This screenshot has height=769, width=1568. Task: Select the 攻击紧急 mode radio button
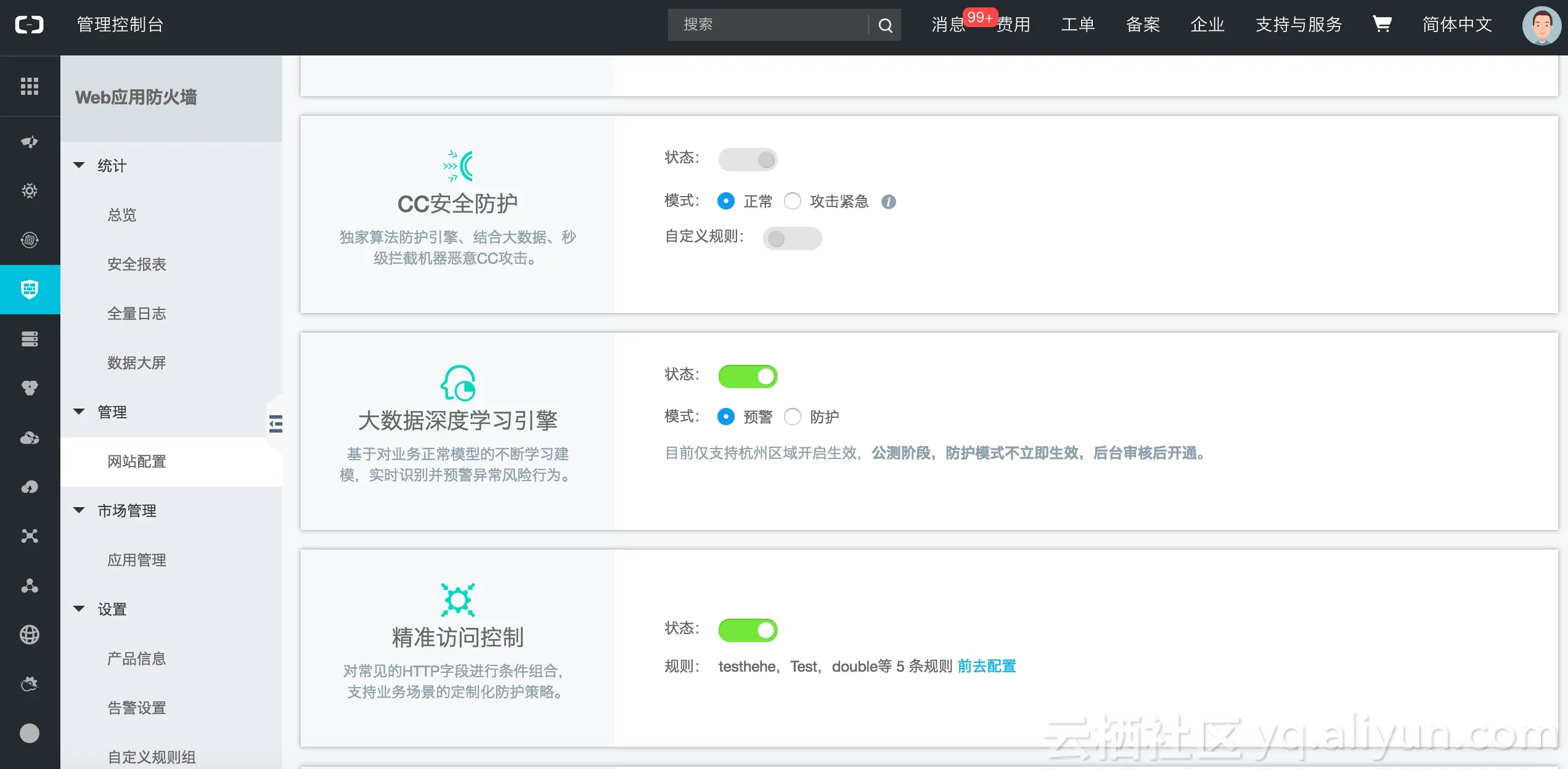[793, 201]
